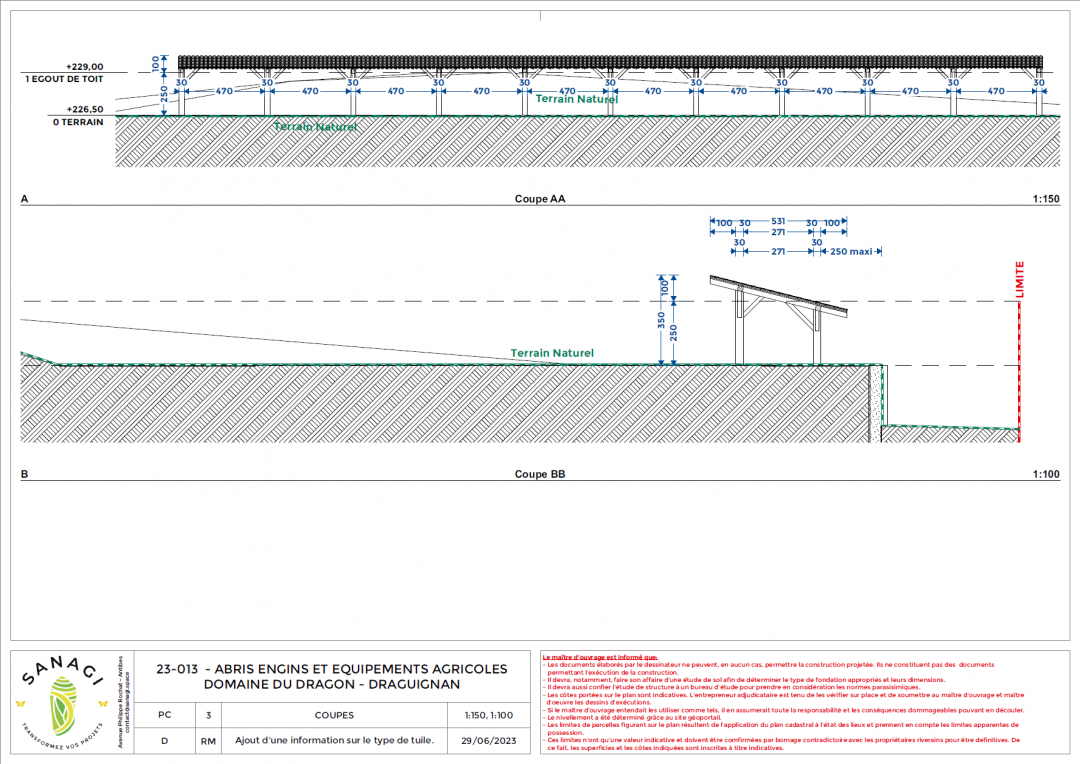This screenshot has height=764, width=1080.
Task: Click the 350 vertical height dimension
Action: (661, 320)
